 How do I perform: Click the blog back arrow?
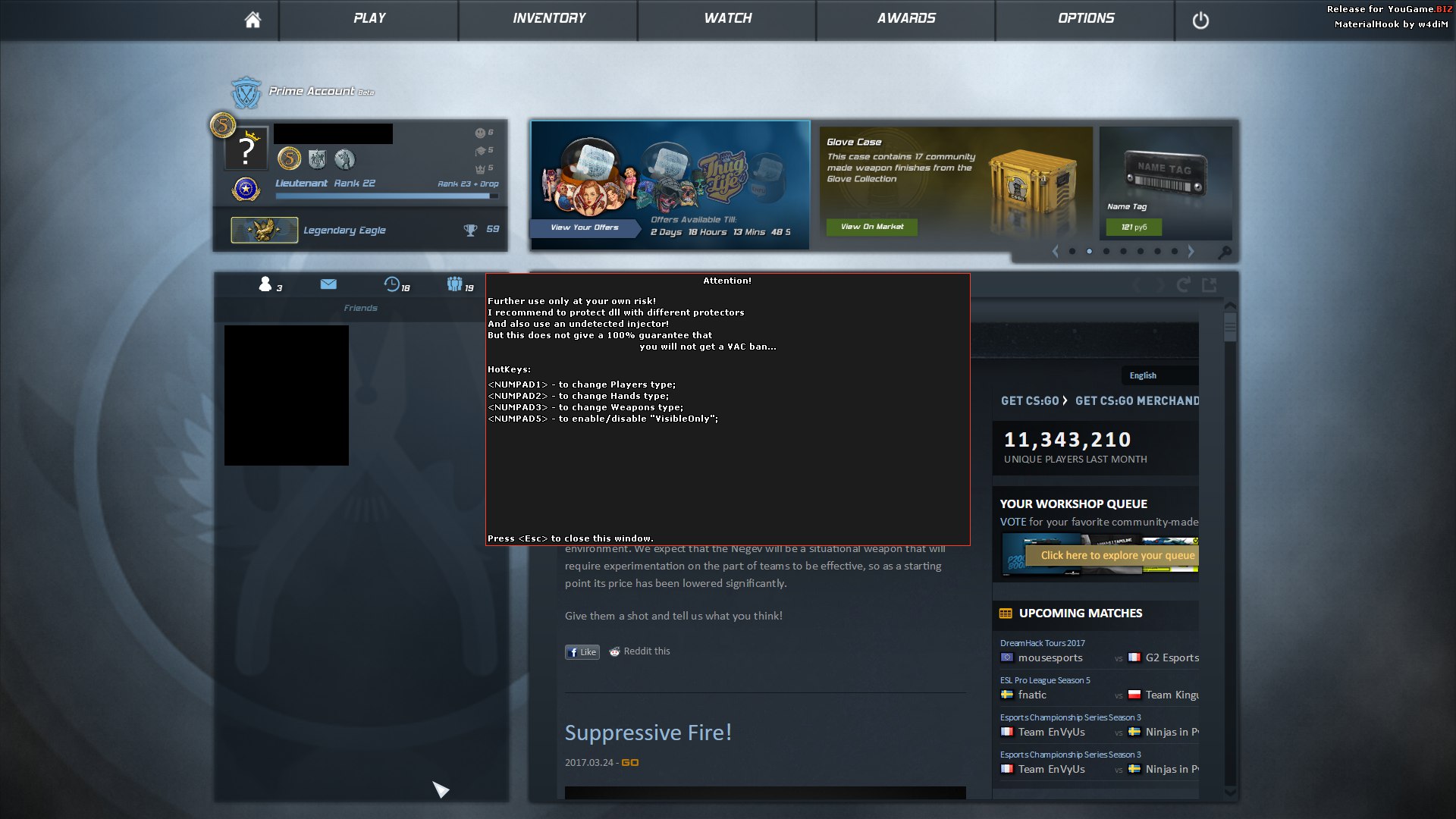[1137, 285]
